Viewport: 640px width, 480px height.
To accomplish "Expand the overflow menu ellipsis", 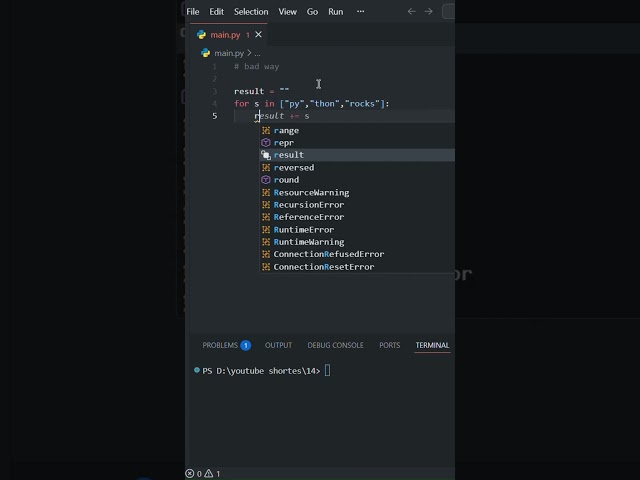I will [360, 11].
